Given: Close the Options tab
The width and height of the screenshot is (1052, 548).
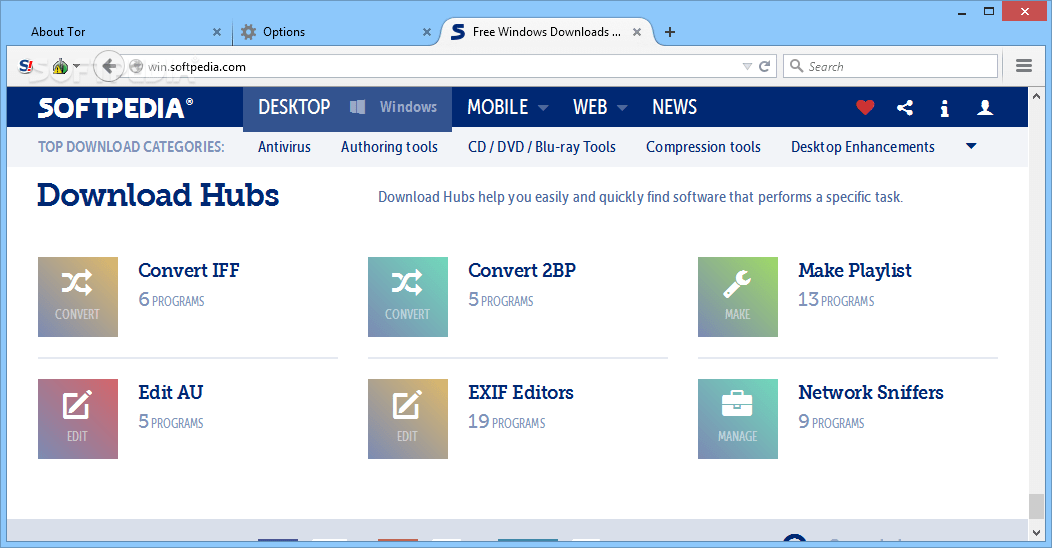Looking at the screenshot, I should point(427,32).
